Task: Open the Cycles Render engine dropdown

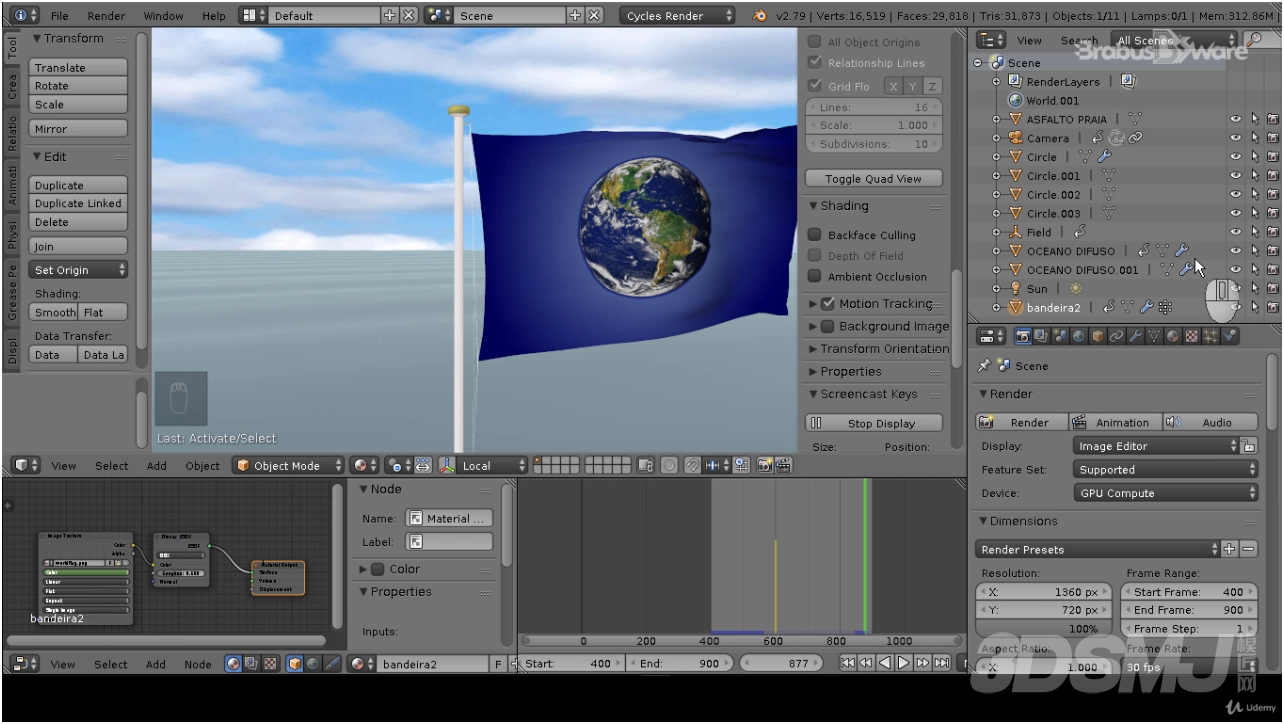Action: click(x=677, y=16)
